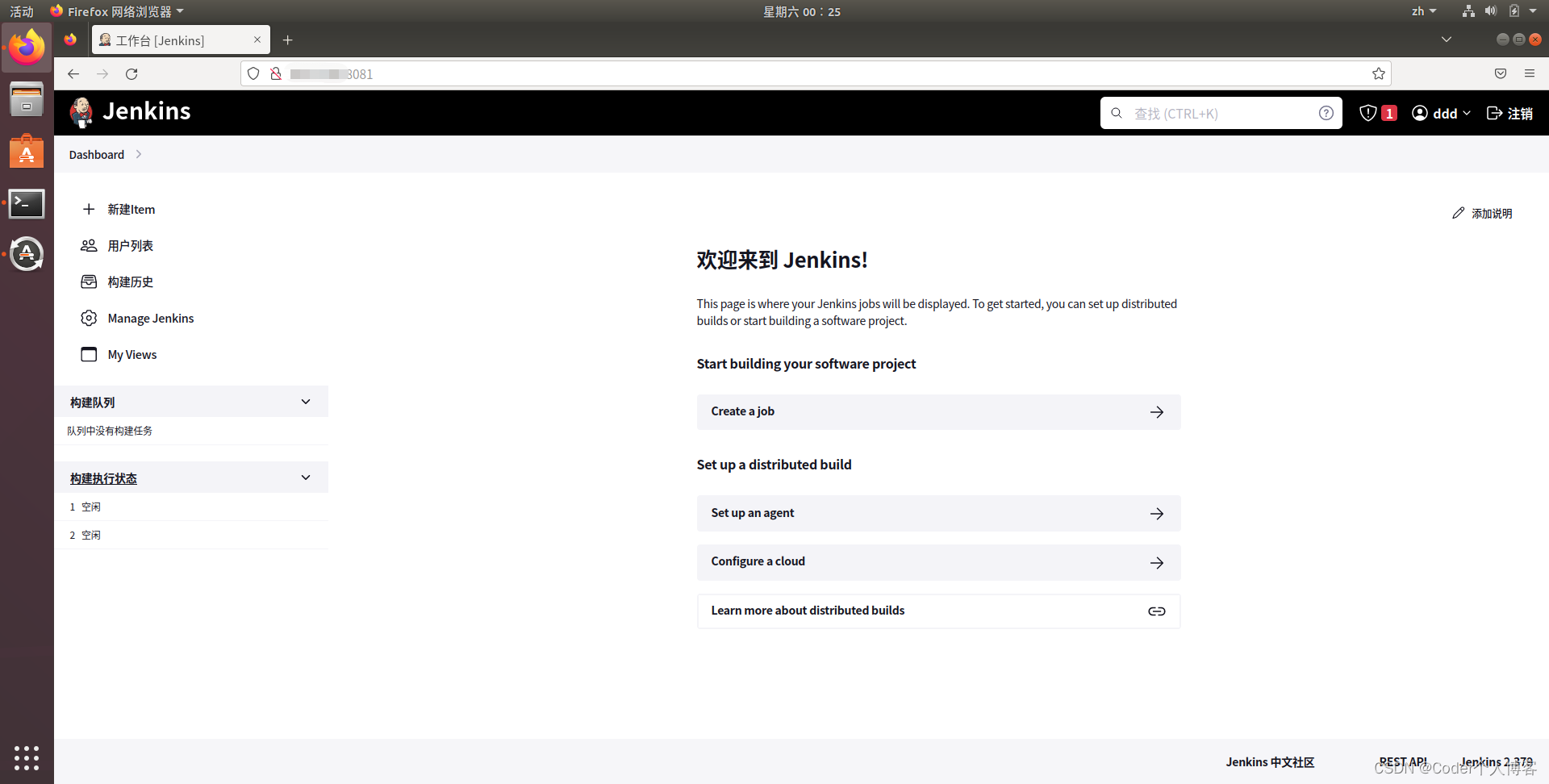The image size is (1549, 784).
Task: Open Terminal from the Ubuntu dock
Action: tap(27, 203)
